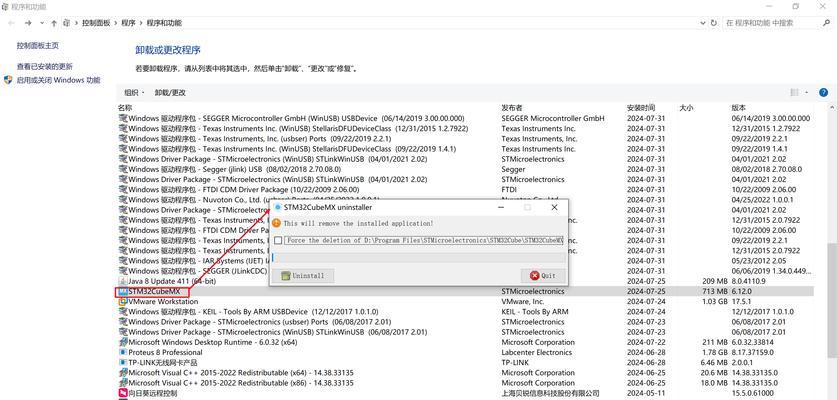Select Microsoft Windows Desktop Runtime icon
The image size is (837, 400).
[123, 342]
